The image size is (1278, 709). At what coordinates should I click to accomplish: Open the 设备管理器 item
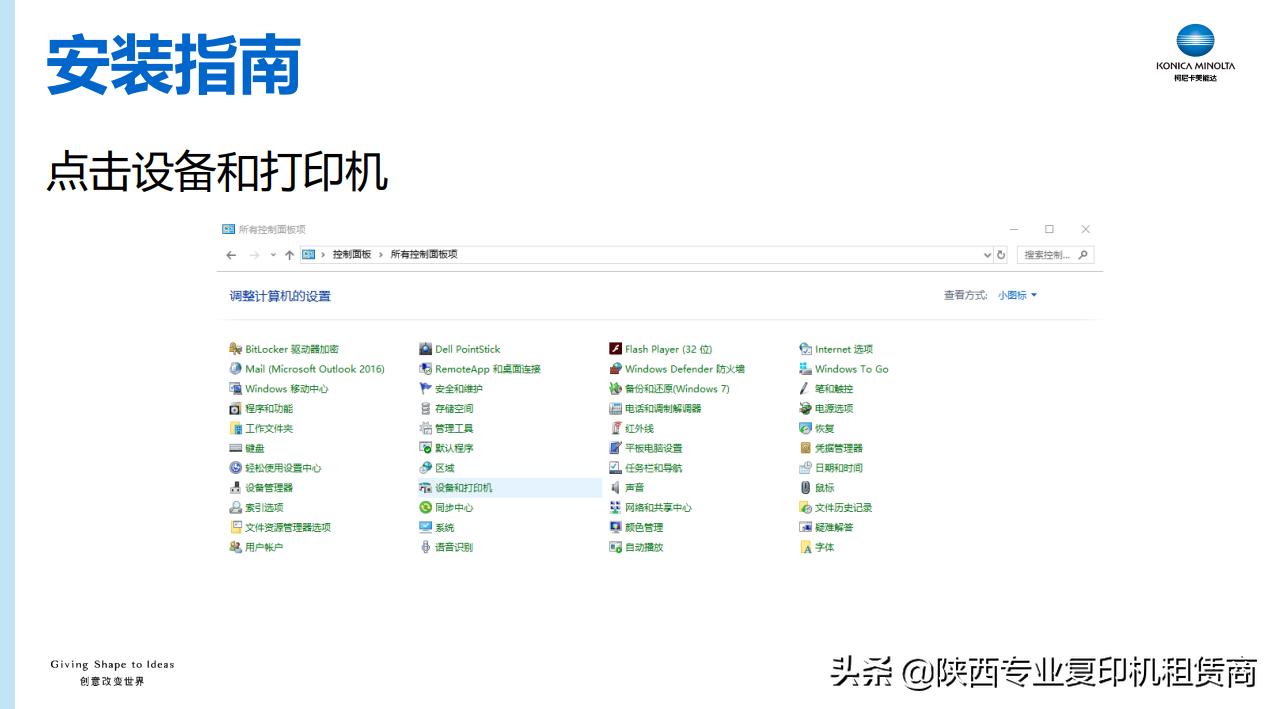coord(272,487)
